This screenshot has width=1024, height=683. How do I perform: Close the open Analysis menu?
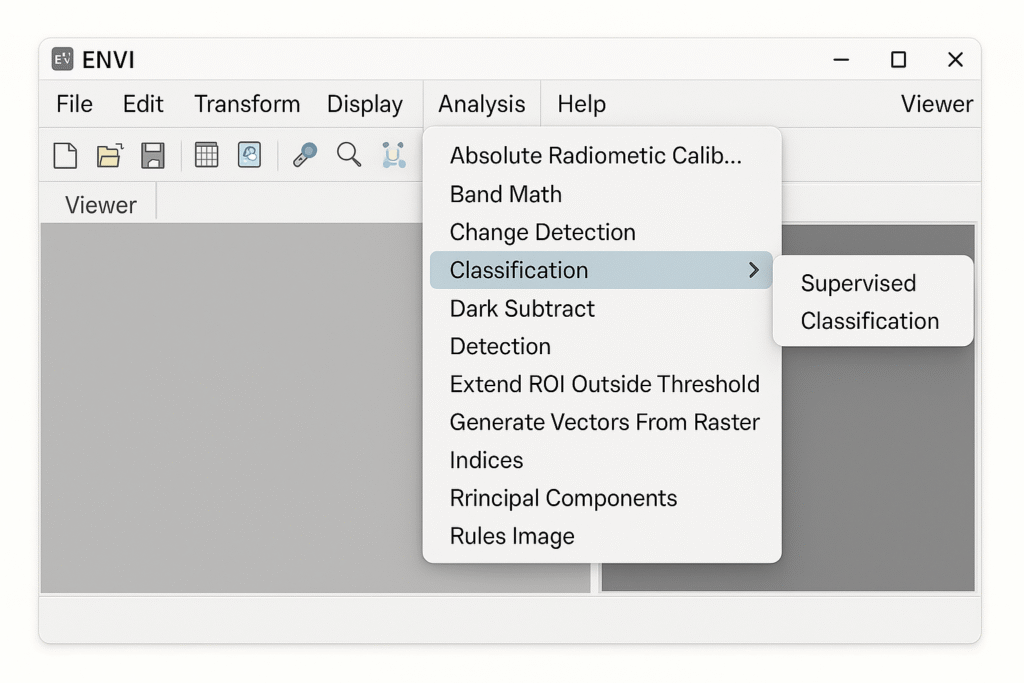point(482,104)
